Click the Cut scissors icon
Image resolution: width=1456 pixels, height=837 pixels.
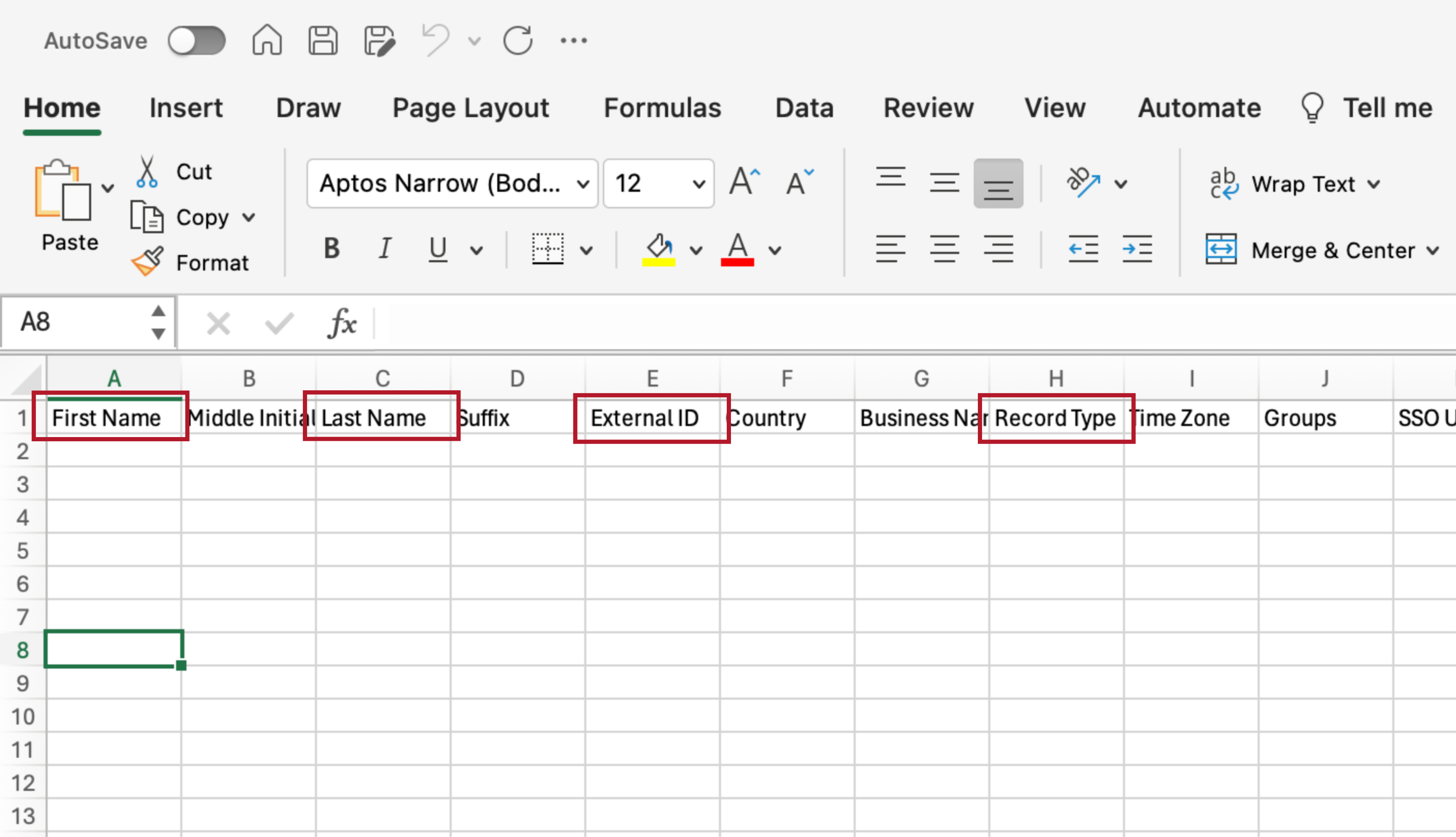click(x=147, y=171)
